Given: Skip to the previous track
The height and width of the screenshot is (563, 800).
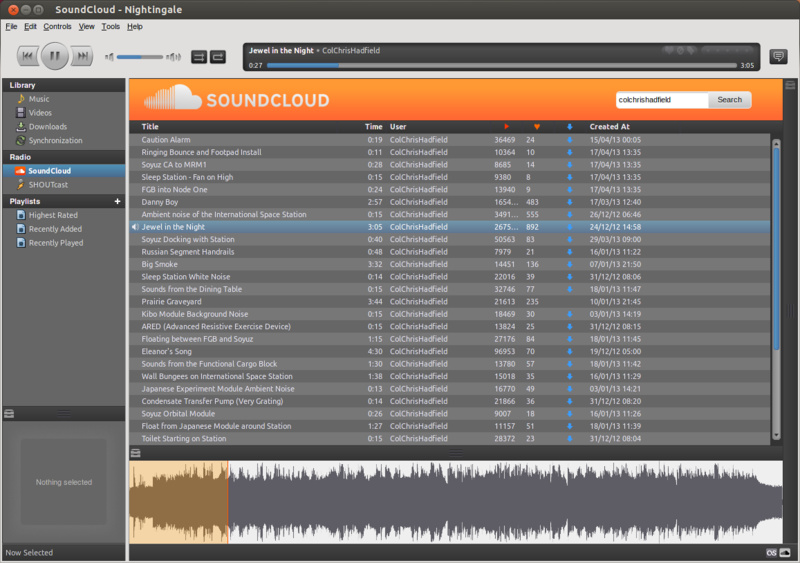Looking at the screenshot, I should (x=28, y=56).
